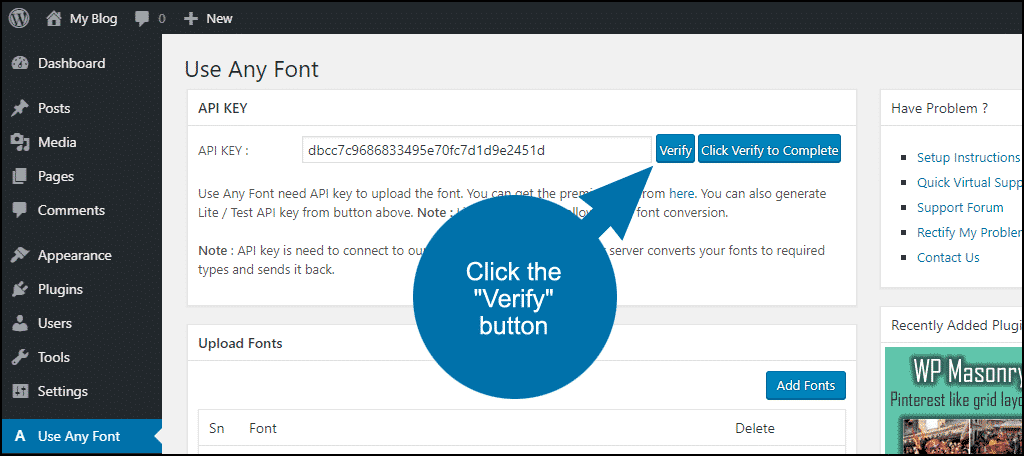Click the Tools wrench icon
Image resolution: width=1024 pixels, height=456 pixels.
tap(20, 357)
